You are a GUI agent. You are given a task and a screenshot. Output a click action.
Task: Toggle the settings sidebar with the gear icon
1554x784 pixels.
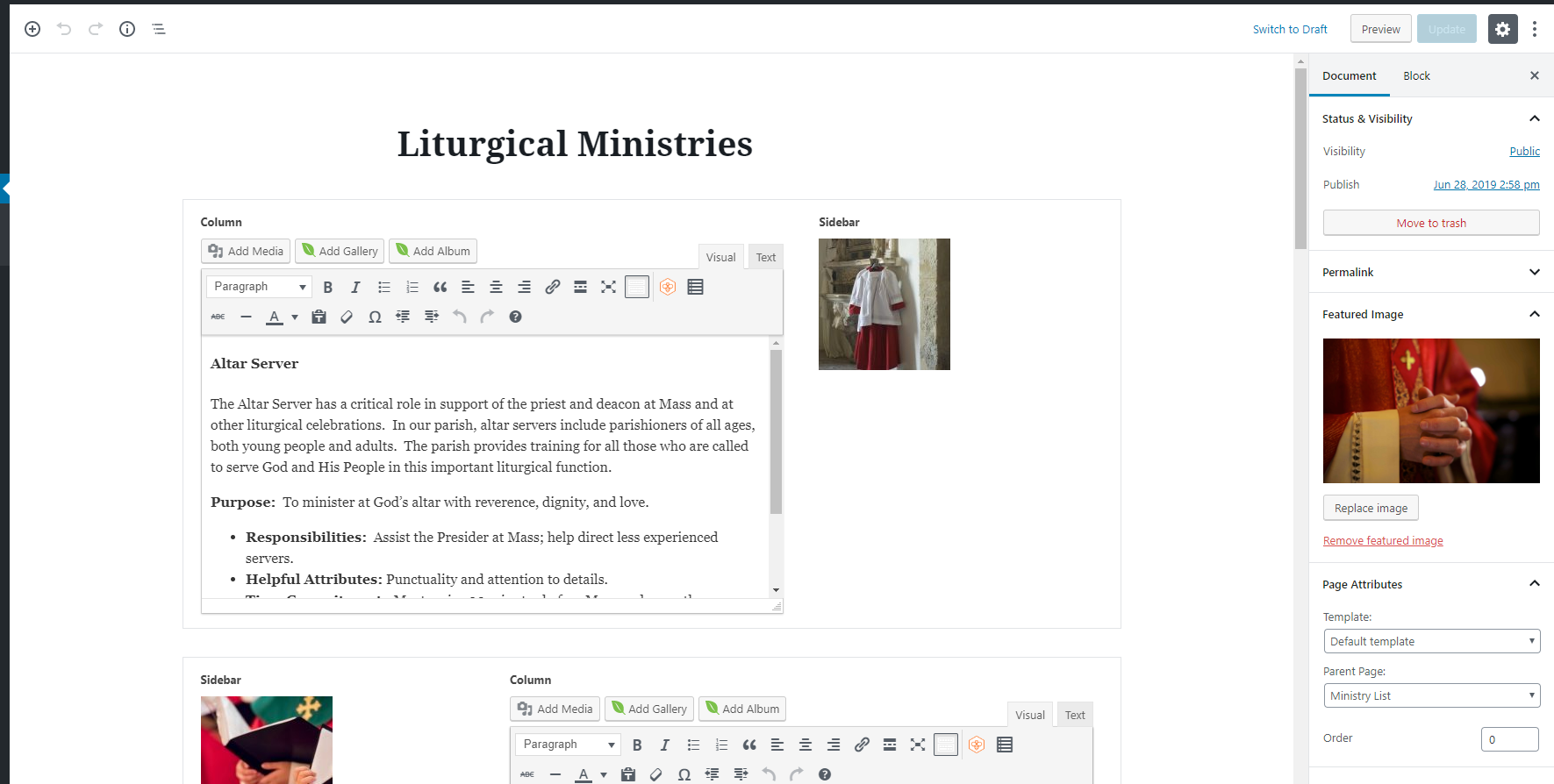[x=1502, y=29]
